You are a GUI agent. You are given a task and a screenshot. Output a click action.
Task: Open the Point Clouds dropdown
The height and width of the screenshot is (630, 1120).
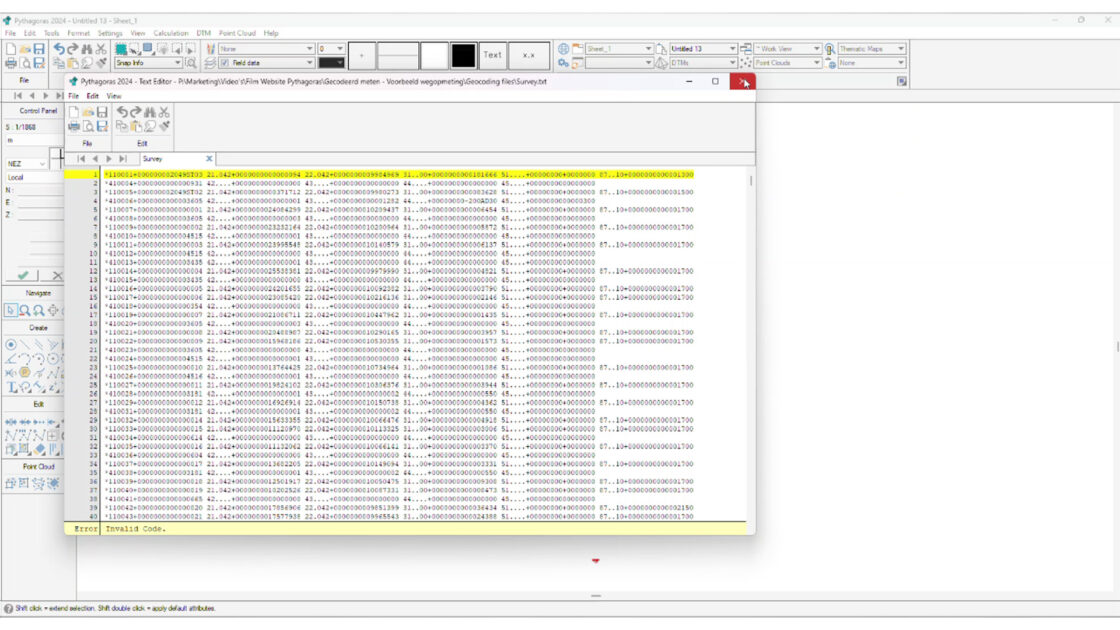787,63
